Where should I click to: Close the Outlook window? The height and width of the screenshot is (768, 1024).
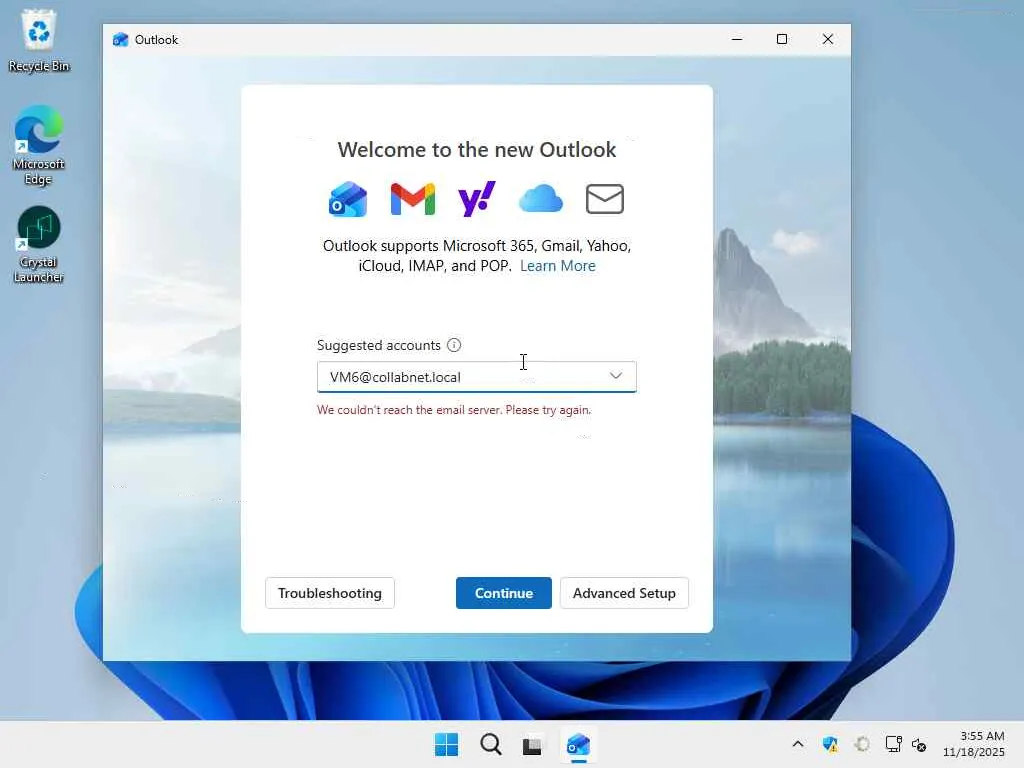point(827,39)
